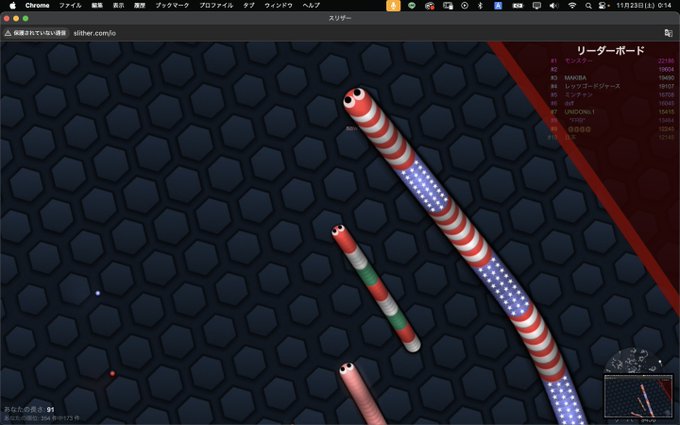Click the リーダーボード heading
The height and width of the screenshot is (425, 680).
(x=611, y=50)
